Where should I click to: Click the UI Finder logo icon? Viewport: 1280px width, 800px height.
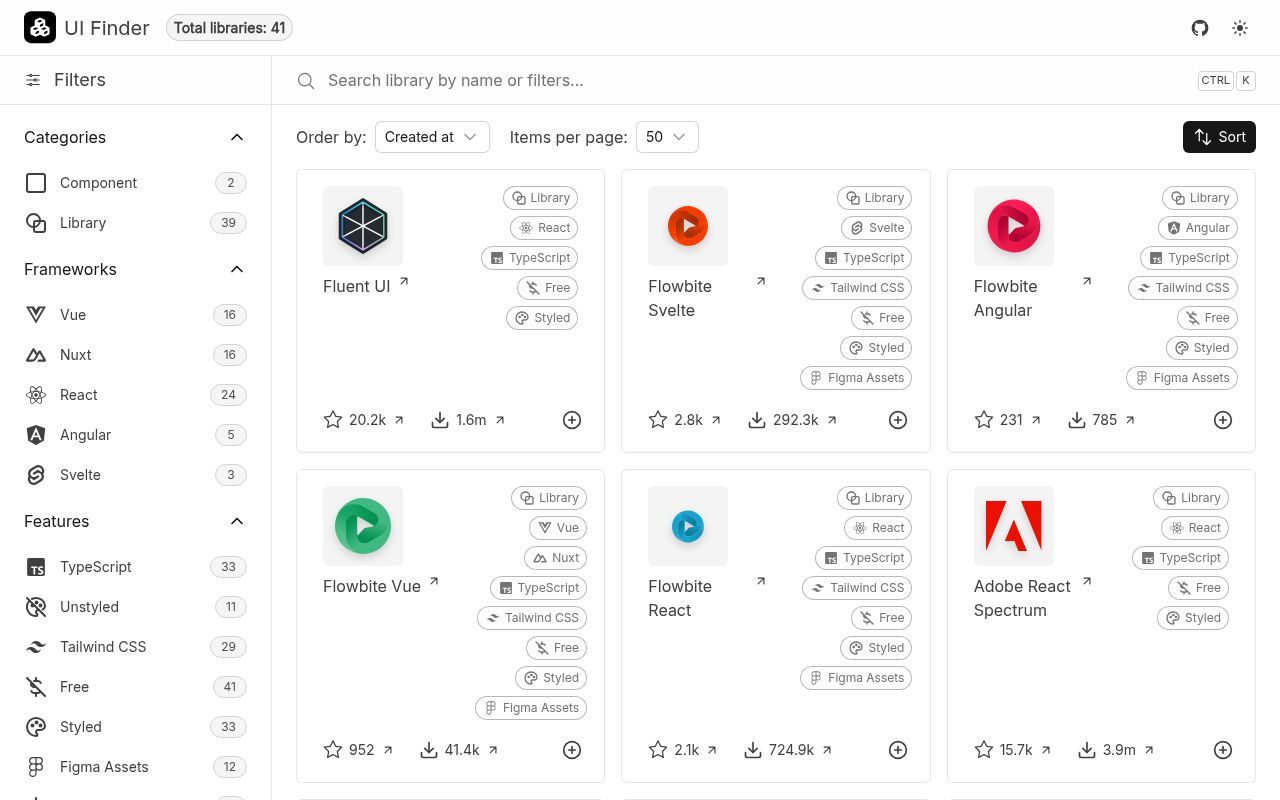click(x=40, y=28)
